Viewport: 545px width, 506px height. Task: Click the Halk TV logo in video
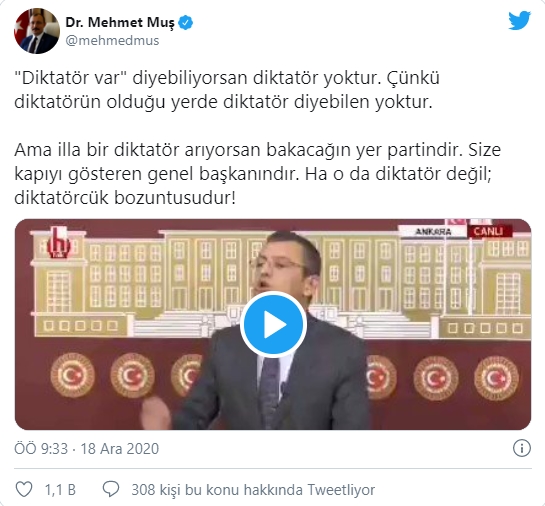(59, 243)
